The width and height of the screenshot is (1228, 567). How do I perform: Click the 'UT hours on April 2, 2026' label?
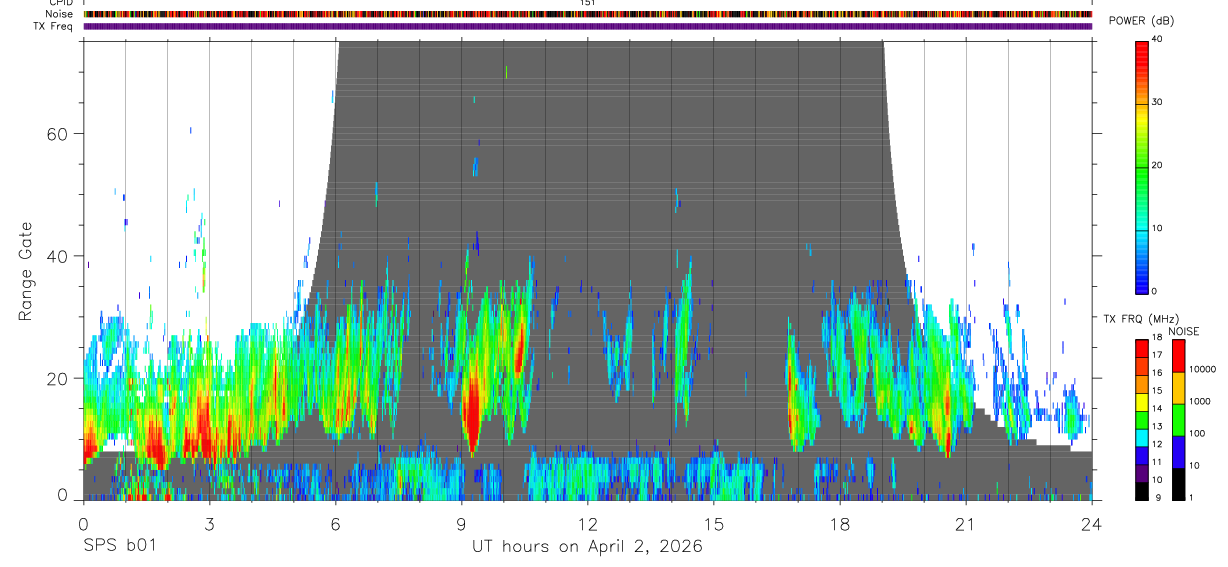coord(587,547)
